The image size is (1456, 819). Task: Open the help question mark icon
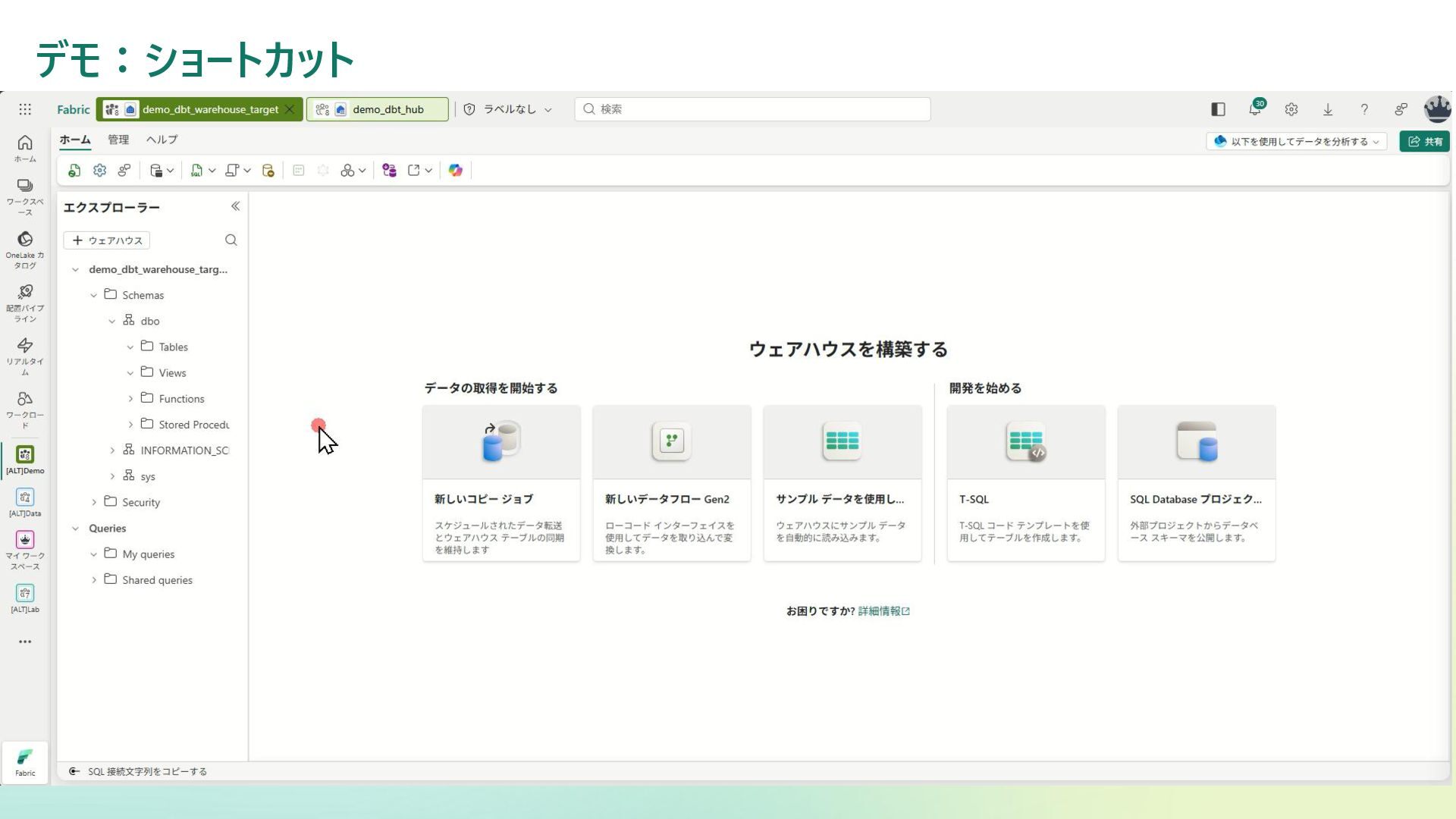tap(1364, 109)
